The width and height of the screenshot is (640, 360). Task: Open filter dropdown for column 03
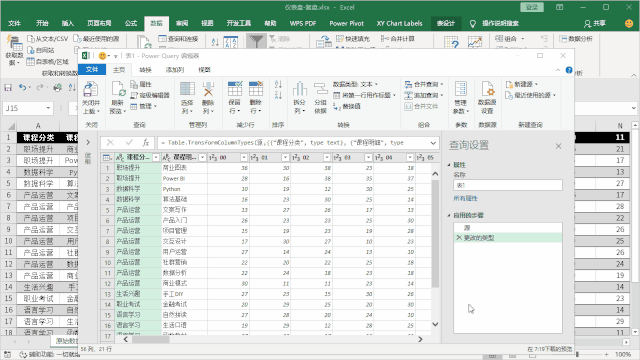coord(369,158)
